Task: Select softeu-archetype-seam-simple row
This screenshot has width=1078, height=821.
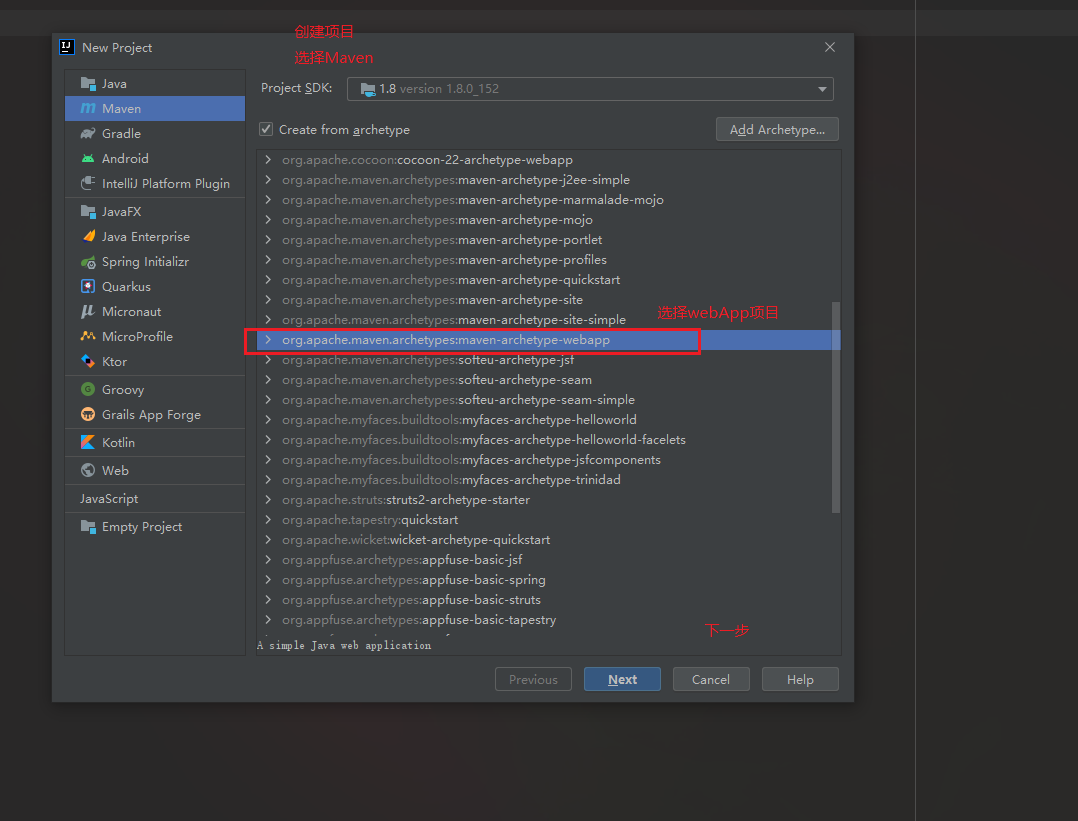Action: 548,399
